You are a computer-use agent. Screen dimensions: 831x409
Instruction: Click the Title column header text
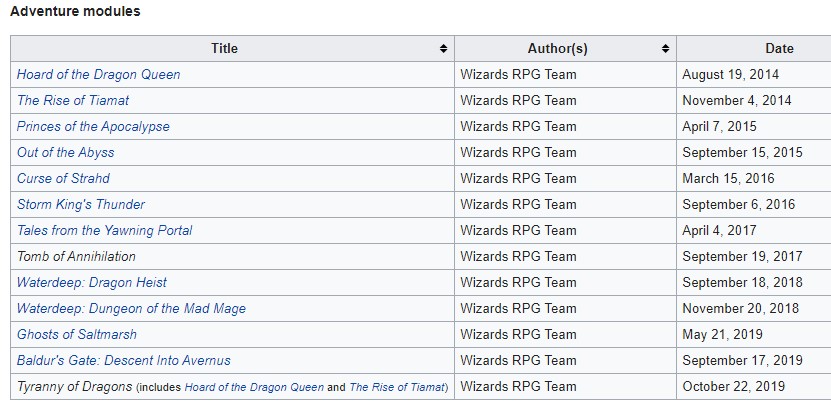(x=224, y=48)
